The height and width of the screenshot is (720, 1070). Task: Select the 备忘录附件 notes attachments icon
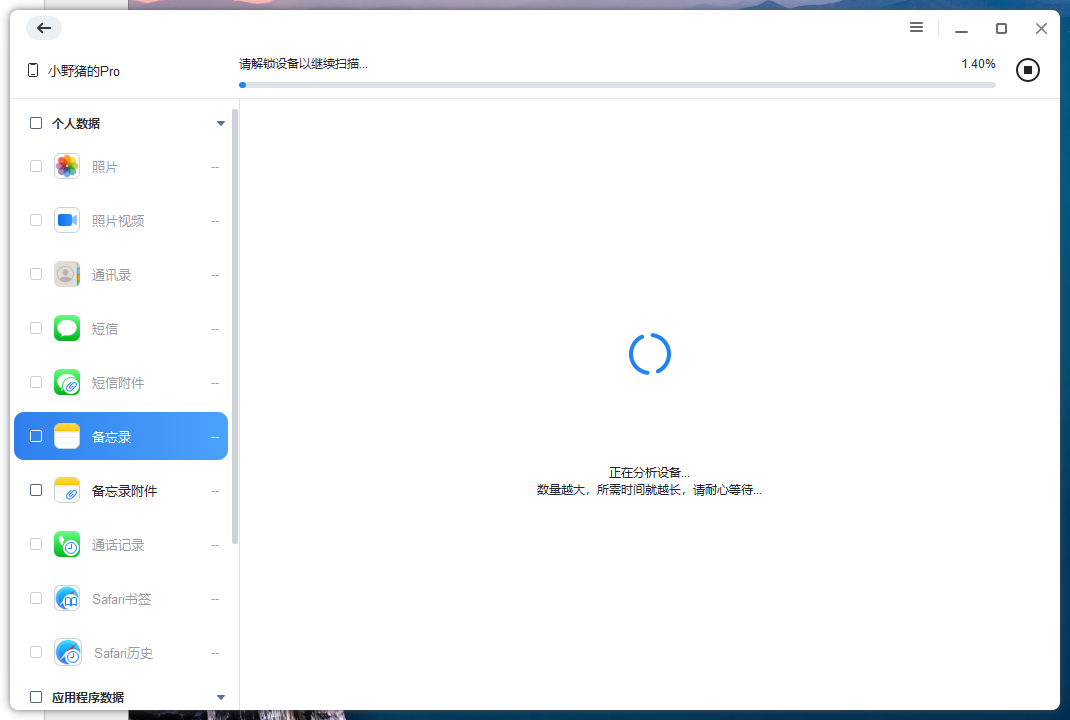pyautogui.click(x=66, y=490)
